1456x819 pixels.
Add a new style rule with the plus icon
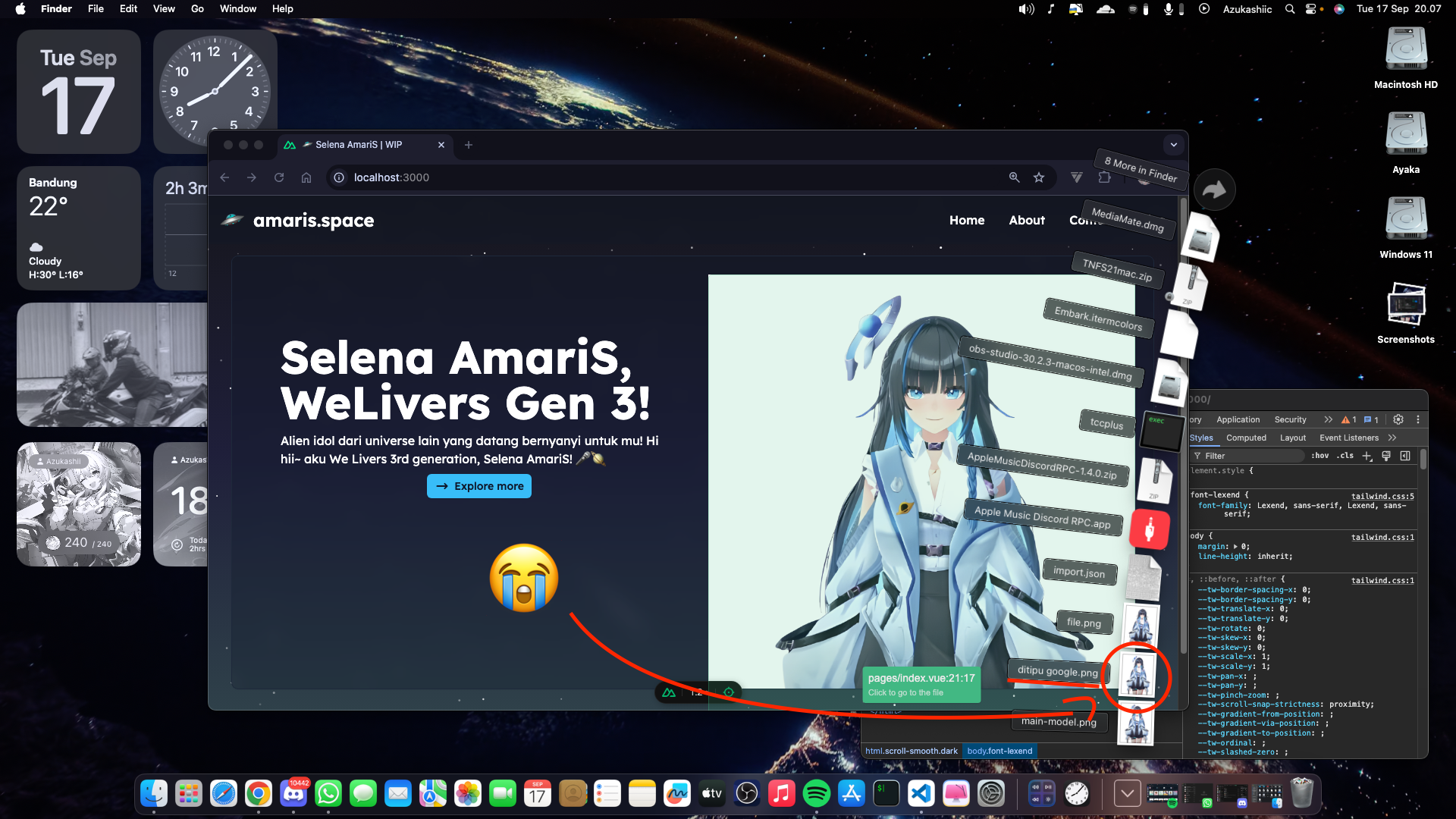tap(1367, 456)
